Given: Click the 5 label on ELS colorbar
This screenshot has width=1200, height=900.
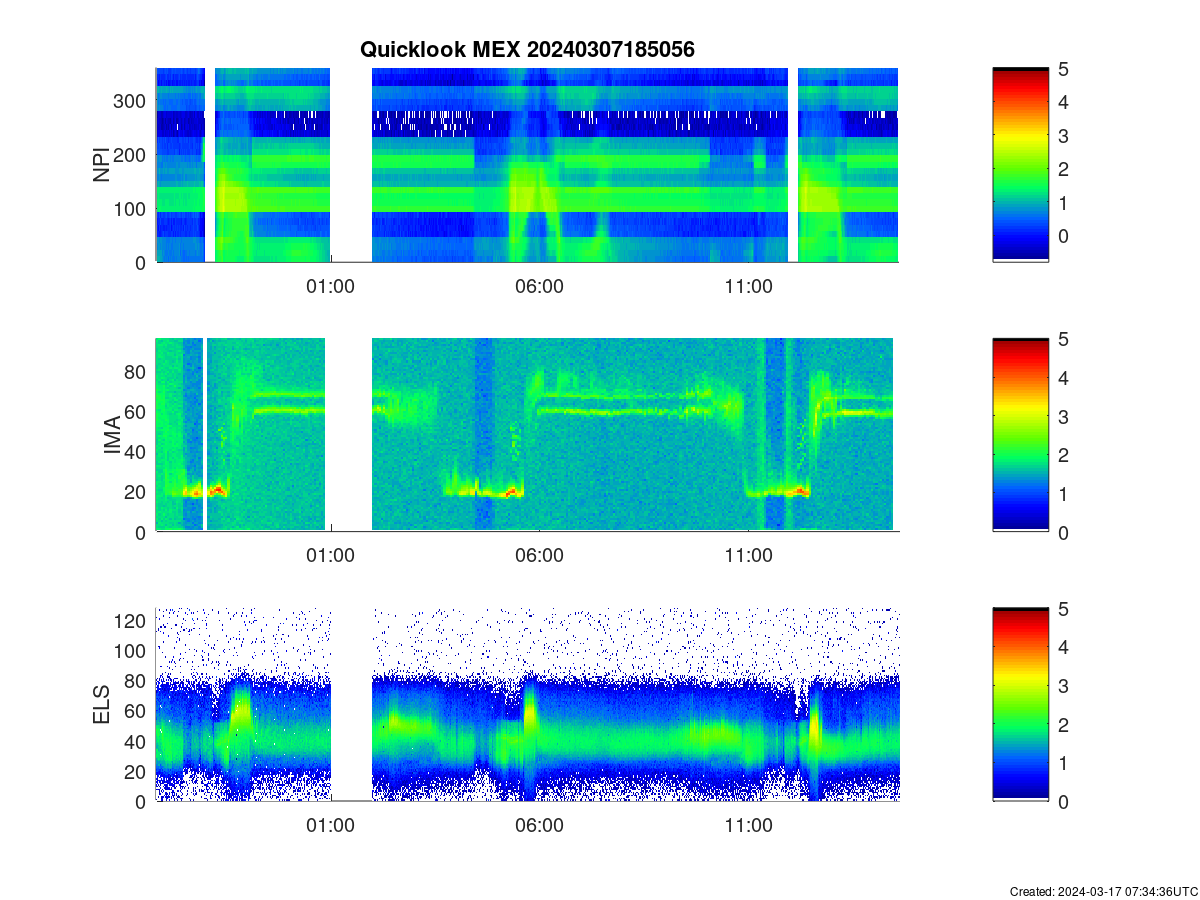Looking at the screenshot, I should pos(1061,607).
